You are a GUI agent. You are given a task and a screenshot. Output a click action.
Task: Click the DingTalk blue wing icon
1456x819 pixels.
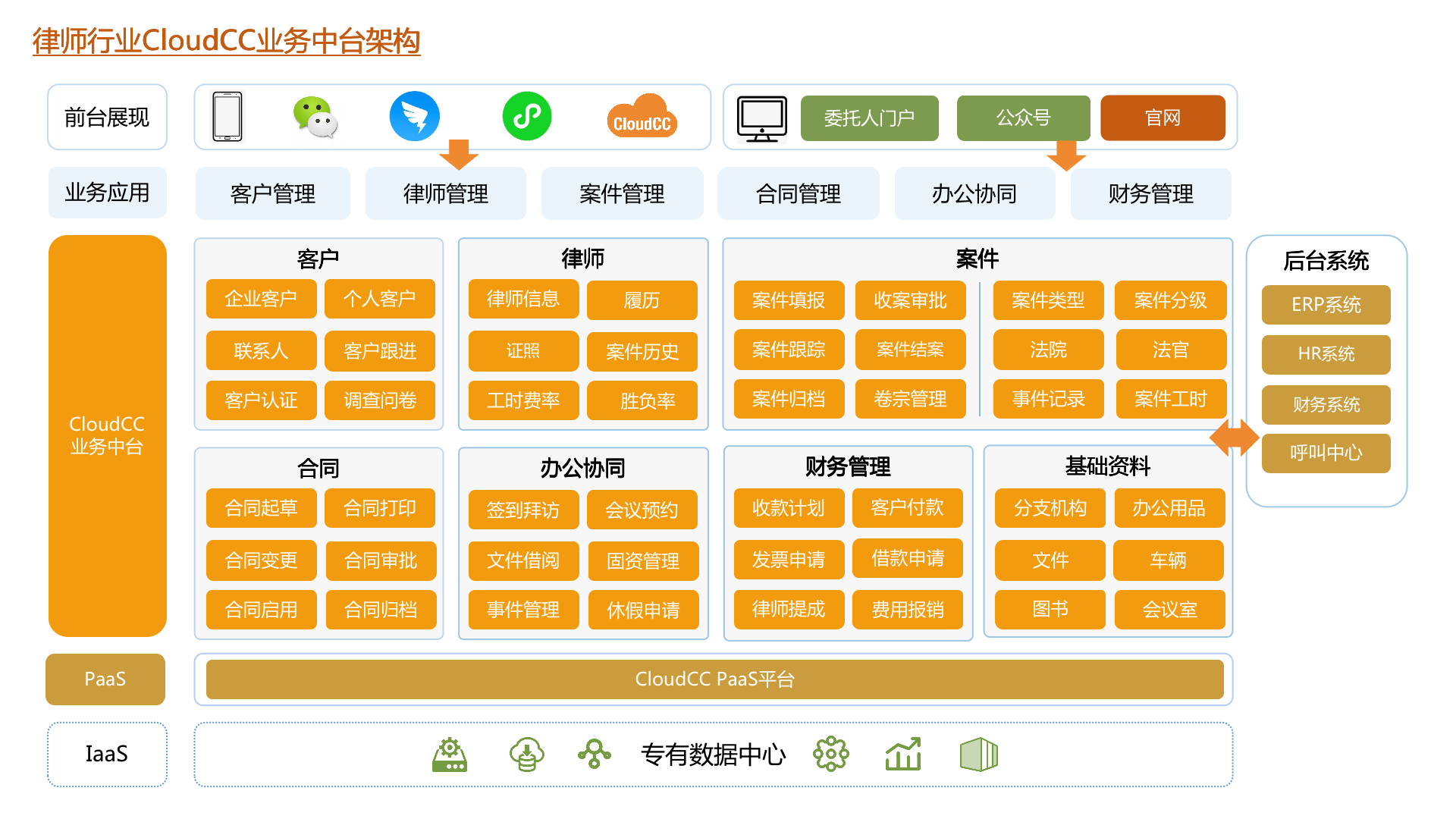coord(414,117)
